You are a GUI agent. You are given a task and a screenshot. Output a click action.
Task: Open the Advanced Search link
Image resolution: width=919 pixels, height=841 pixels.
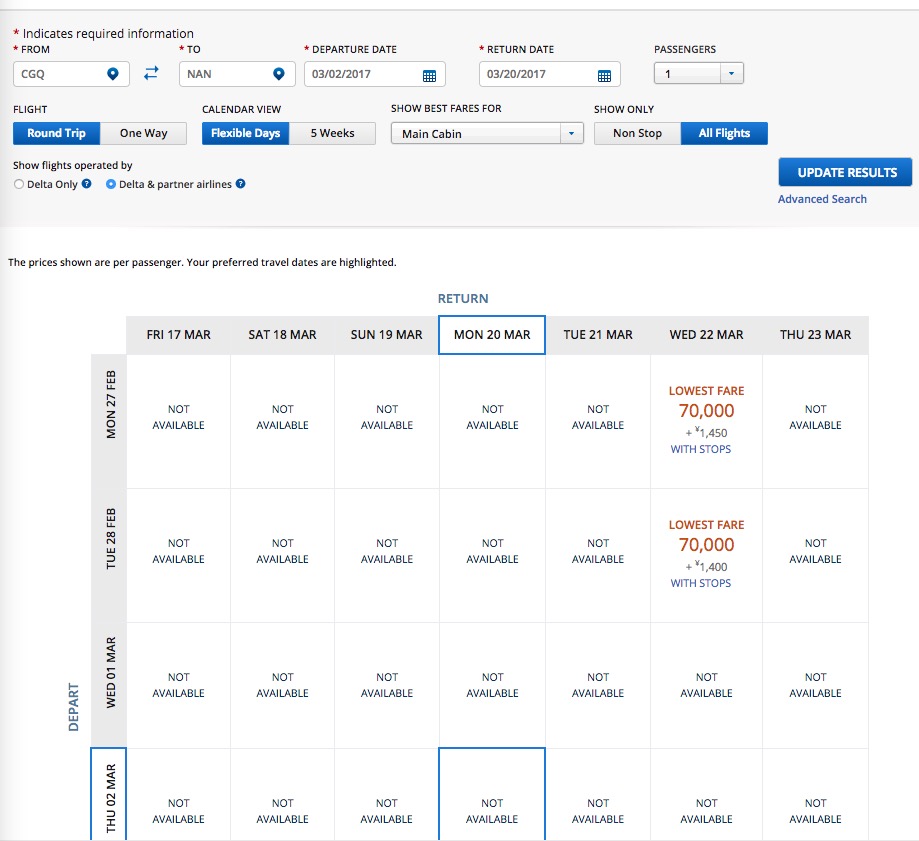pyautogui.click(x=822, y=199)
